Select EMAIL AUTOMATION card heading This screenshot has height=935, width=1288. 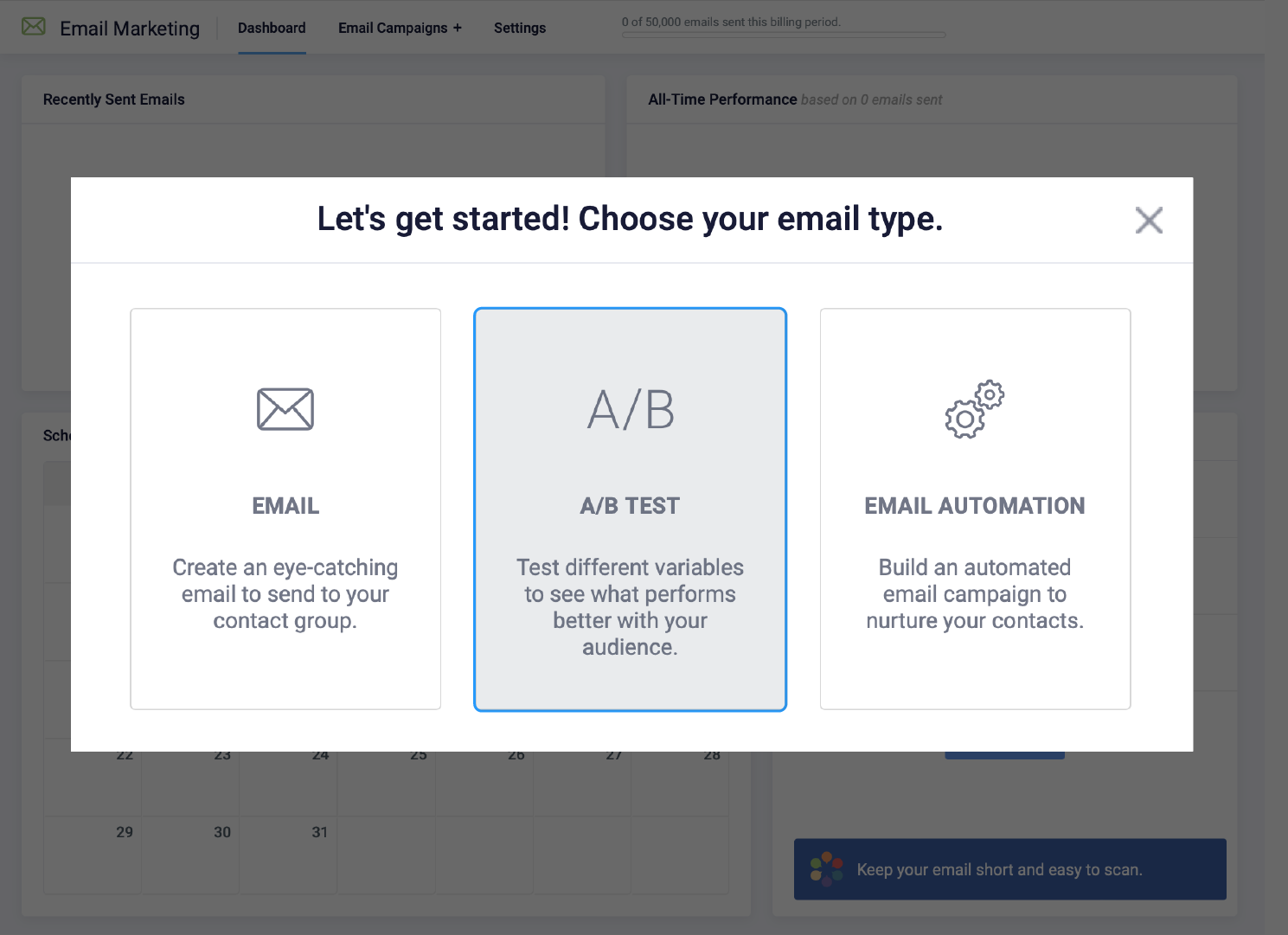975,506
